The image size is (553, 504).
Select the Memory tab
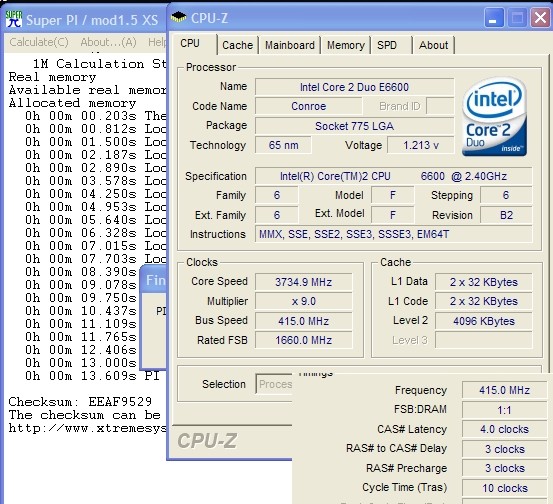[346, 45]
